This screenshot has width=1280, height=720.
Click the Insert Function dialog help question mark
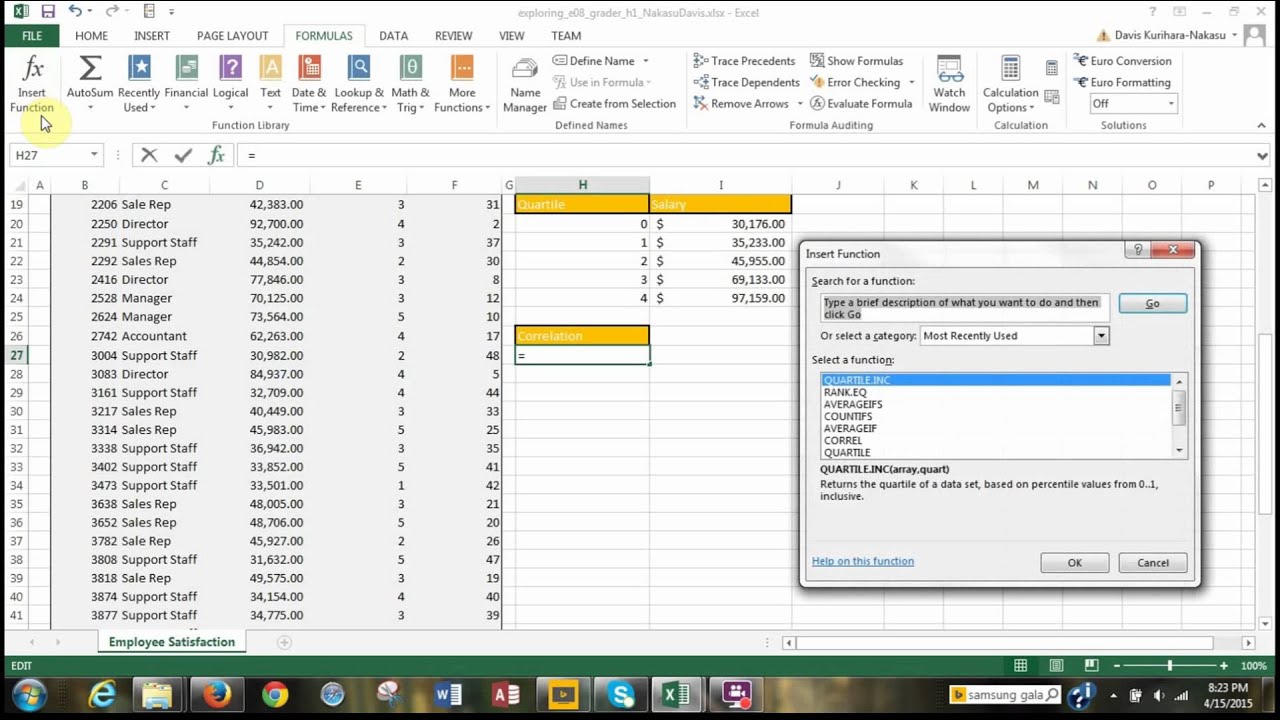pos(1137,250)
